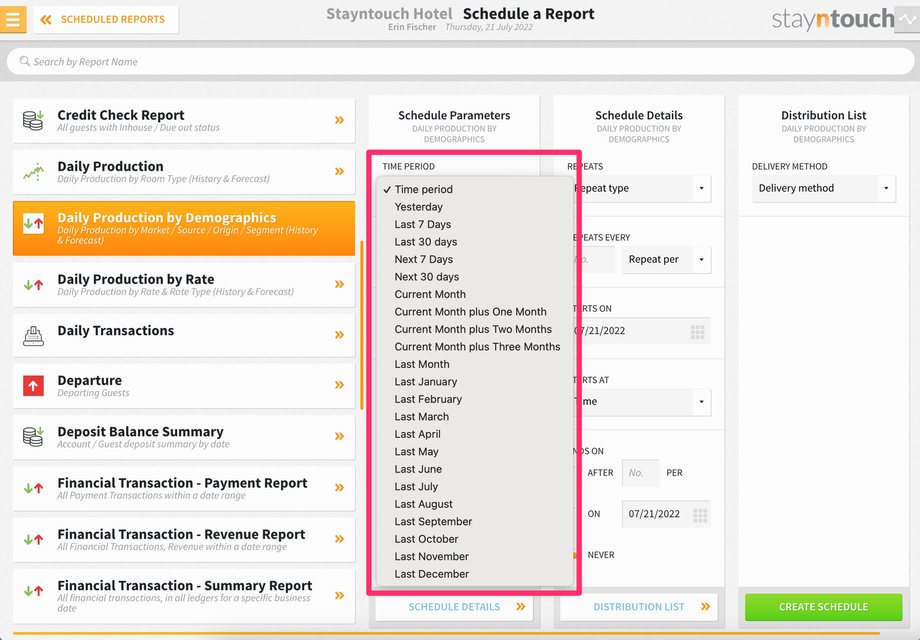Click the search magnifier icon
920x640 pixels.
click(25, 61)
